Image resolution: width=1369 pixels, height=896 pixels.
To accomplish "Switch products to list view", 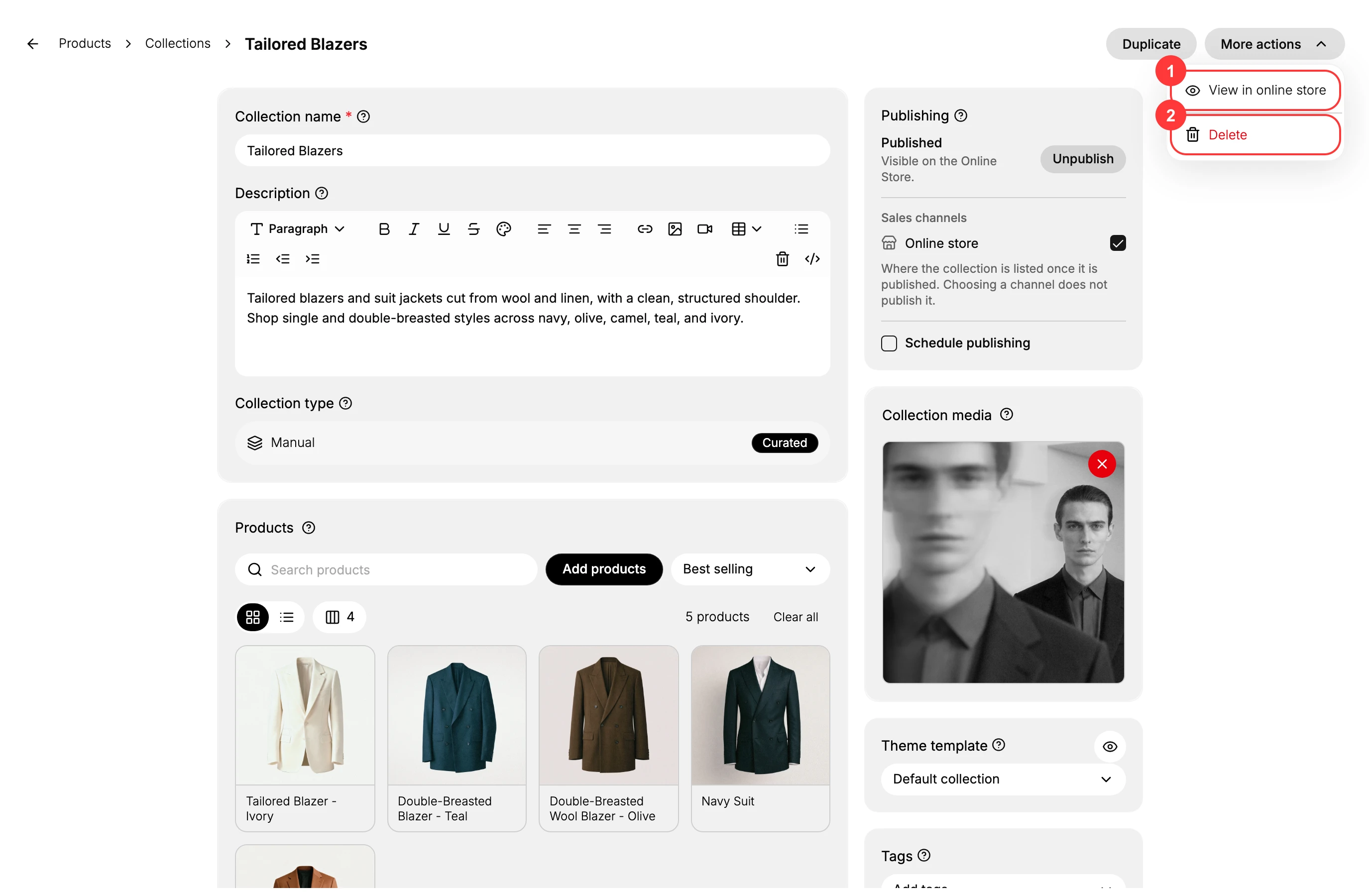I will [286, 618].
